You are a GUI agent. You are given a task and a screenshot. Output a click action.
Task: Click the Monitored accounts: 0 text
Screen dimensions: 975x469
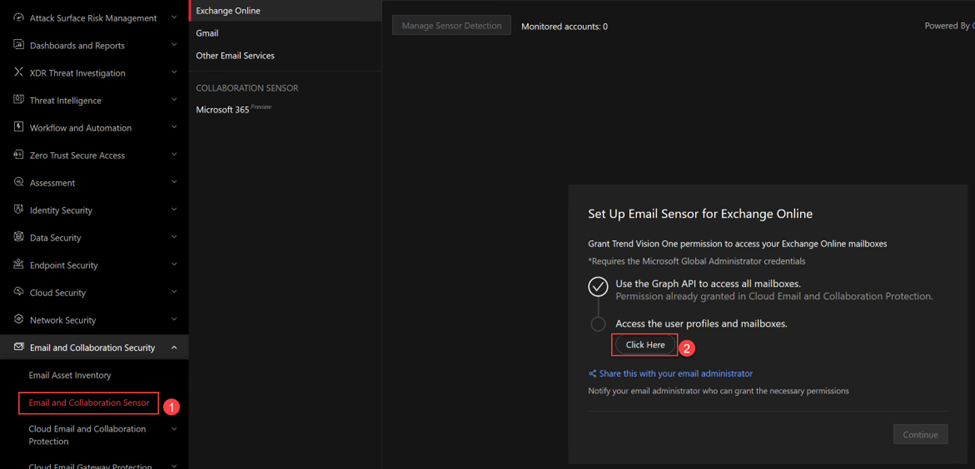tap(565, 27)
